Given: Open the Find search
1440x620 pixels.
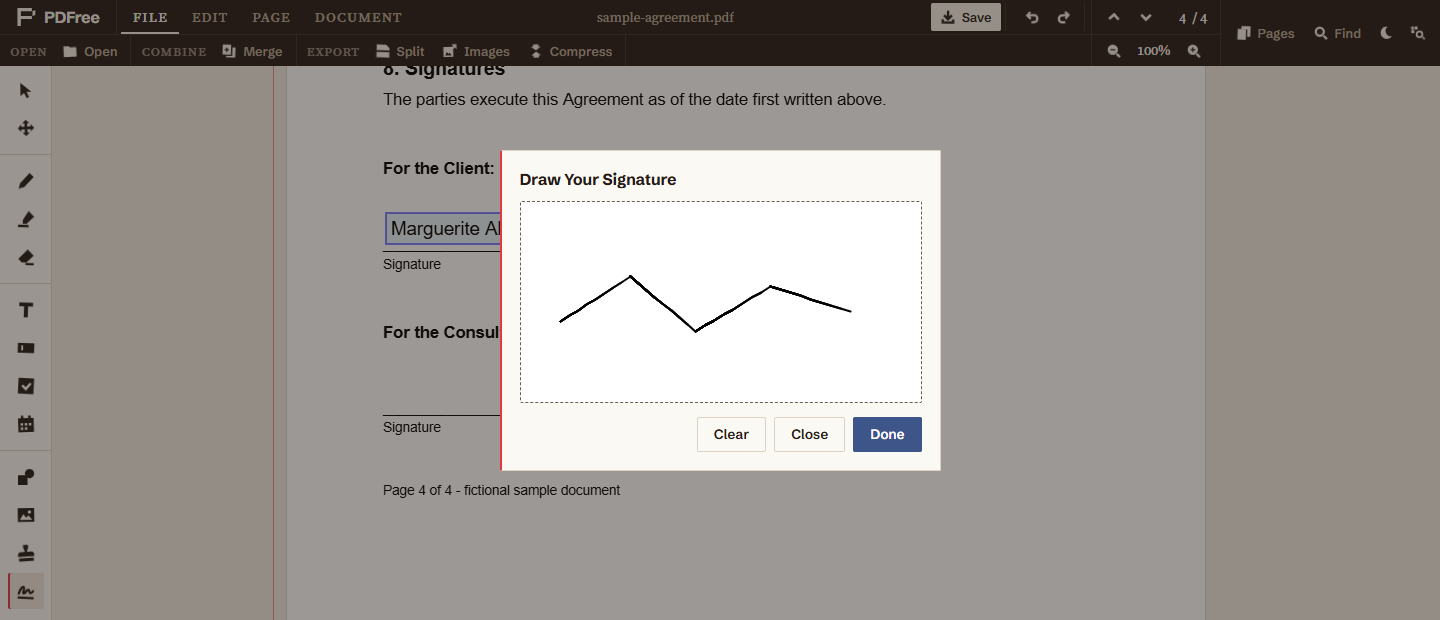Looking at the screenshot, I should [x=1338, y=33].
